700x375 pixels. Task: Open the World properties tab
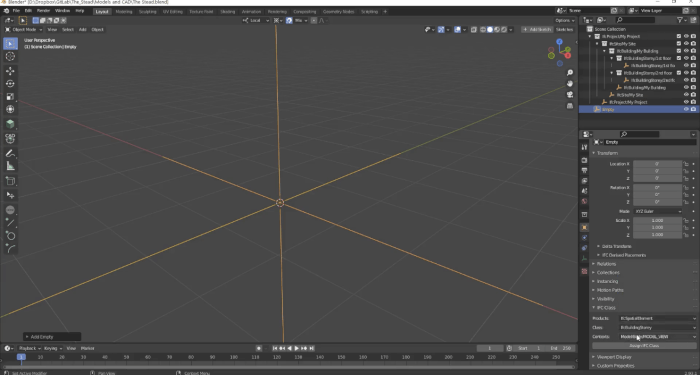(584, 201)
